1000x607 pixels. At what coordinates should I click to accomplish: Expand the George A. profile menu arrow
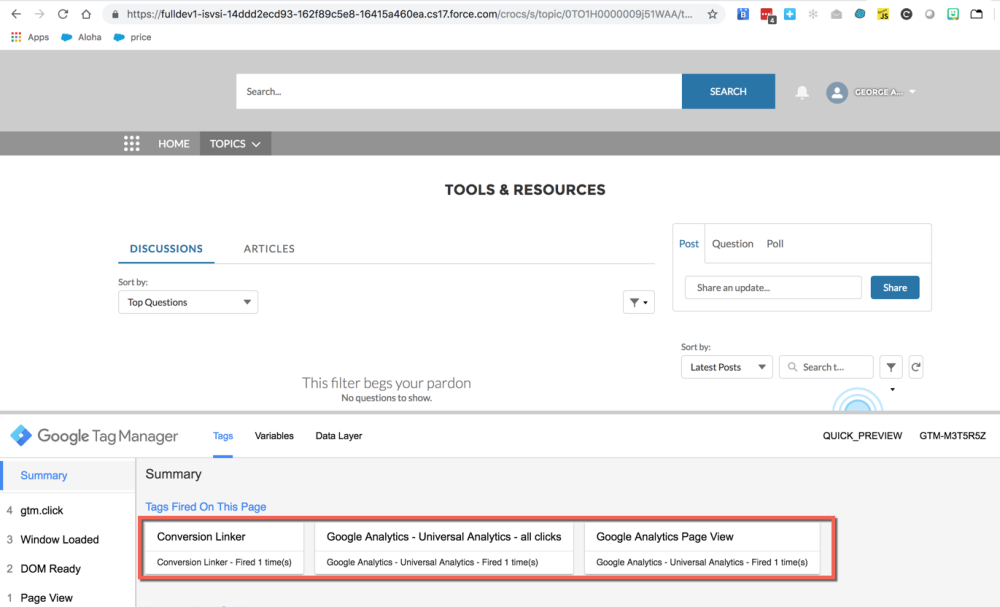click(x=913, y=92)
